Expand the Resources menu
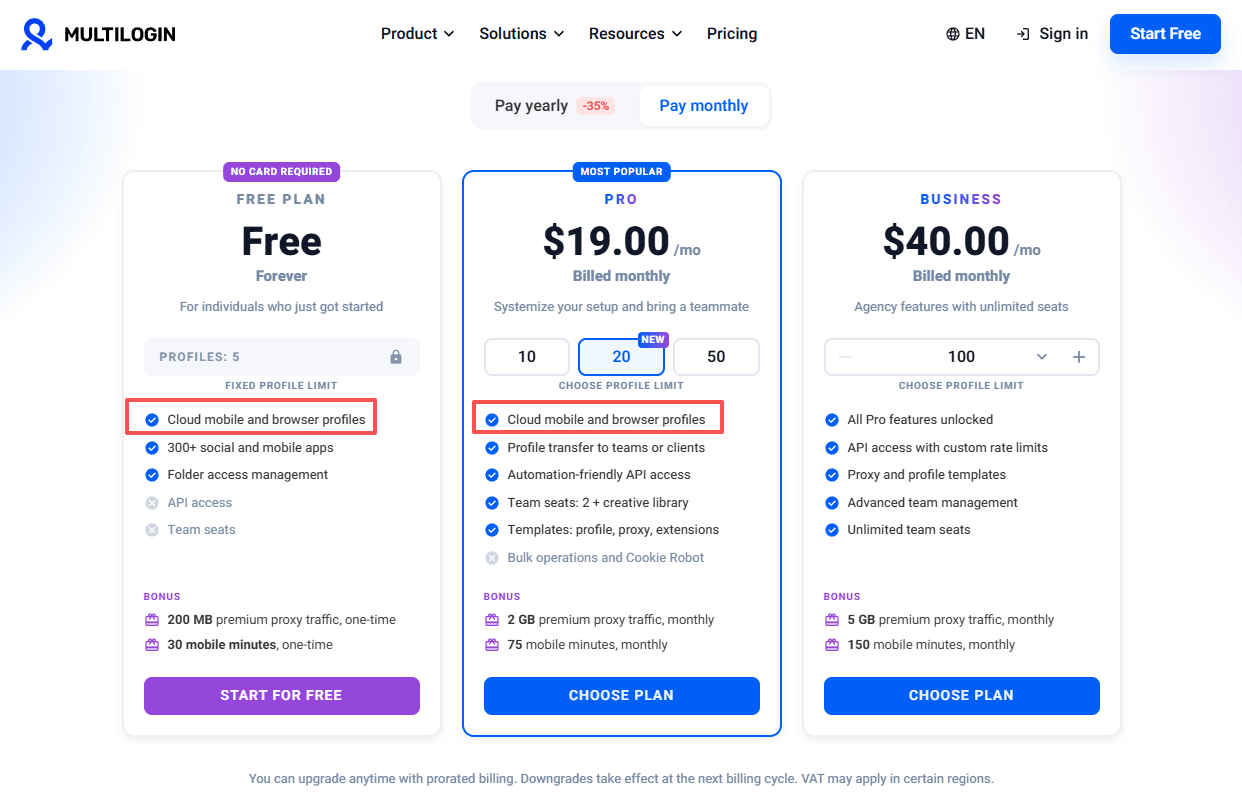Viewport: 1242px width, 800px height. click(x=636, y=34)
